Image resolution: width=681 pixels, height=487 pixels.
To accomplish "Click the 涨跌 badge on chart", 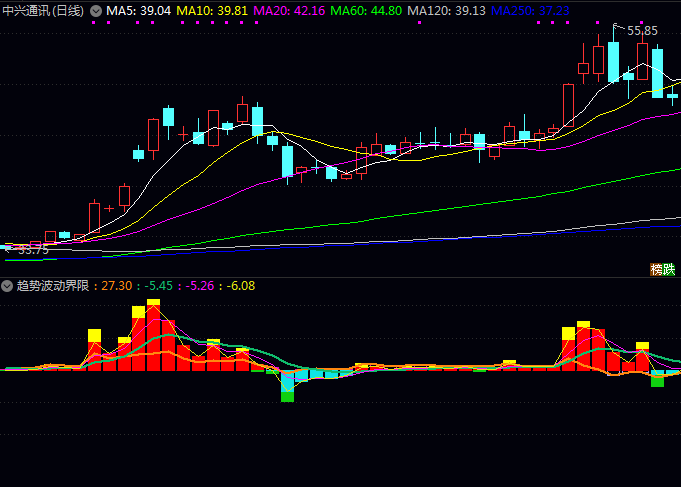I will click(663, 269).
